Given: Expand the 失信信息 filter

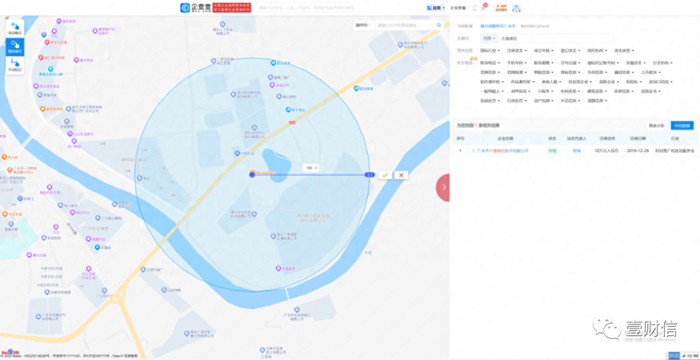Looking at the screenshot, I should (x=571, y=100).
